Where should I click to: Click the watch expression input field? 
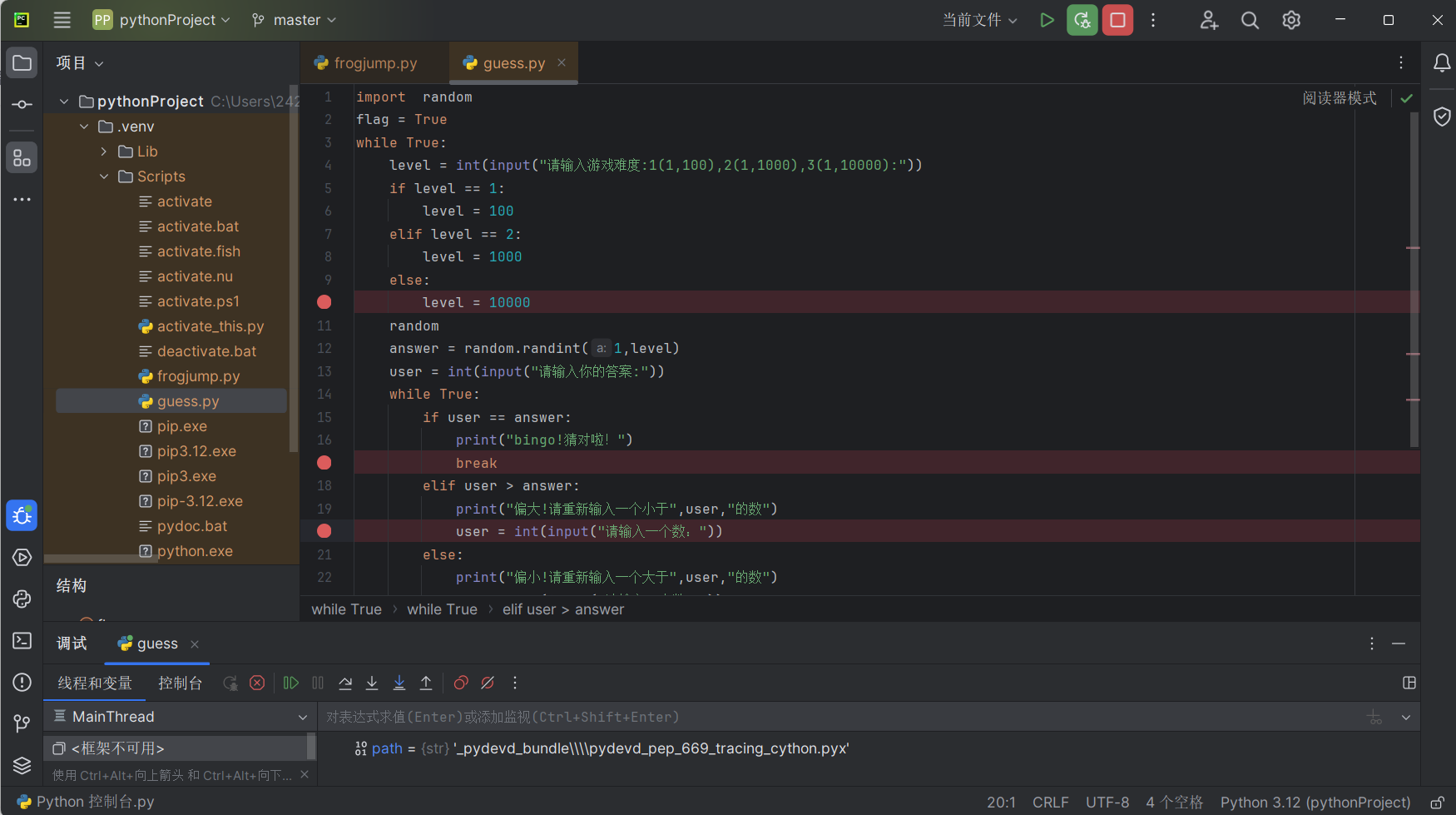pos(832,717)
